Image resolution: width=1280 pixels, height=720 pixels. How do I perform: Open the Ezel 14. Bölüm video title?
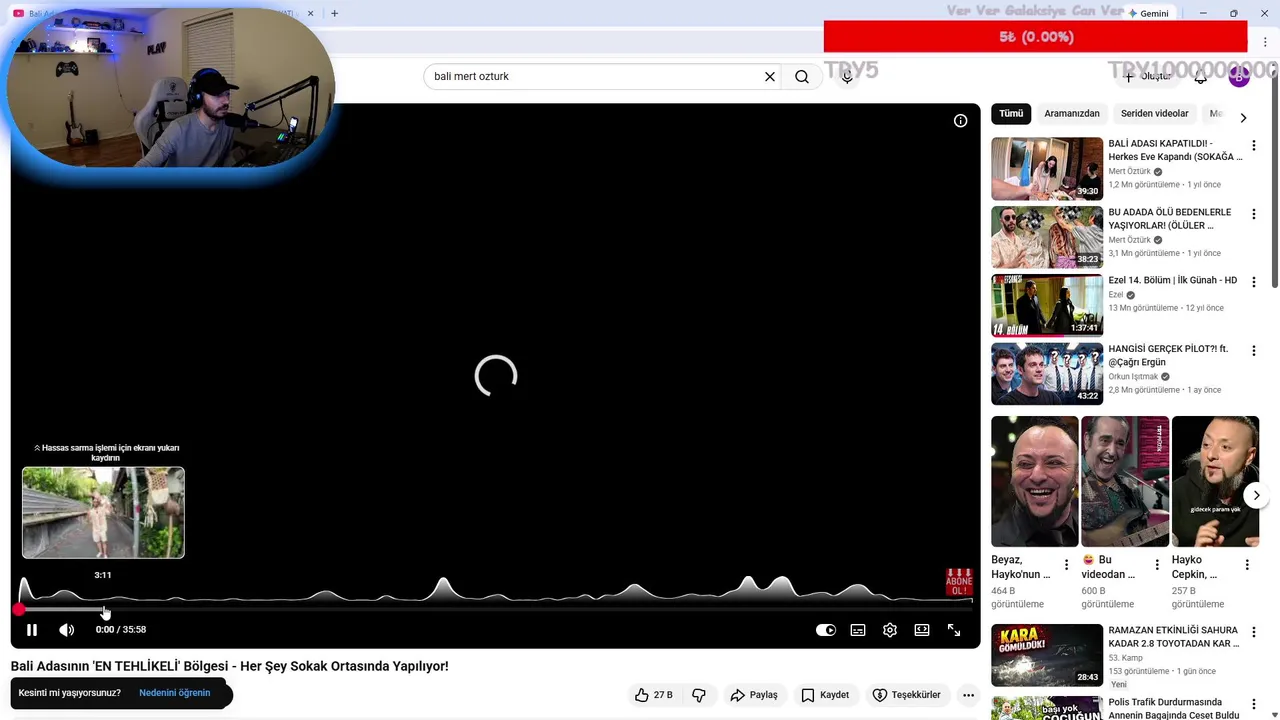(1172, 281)
